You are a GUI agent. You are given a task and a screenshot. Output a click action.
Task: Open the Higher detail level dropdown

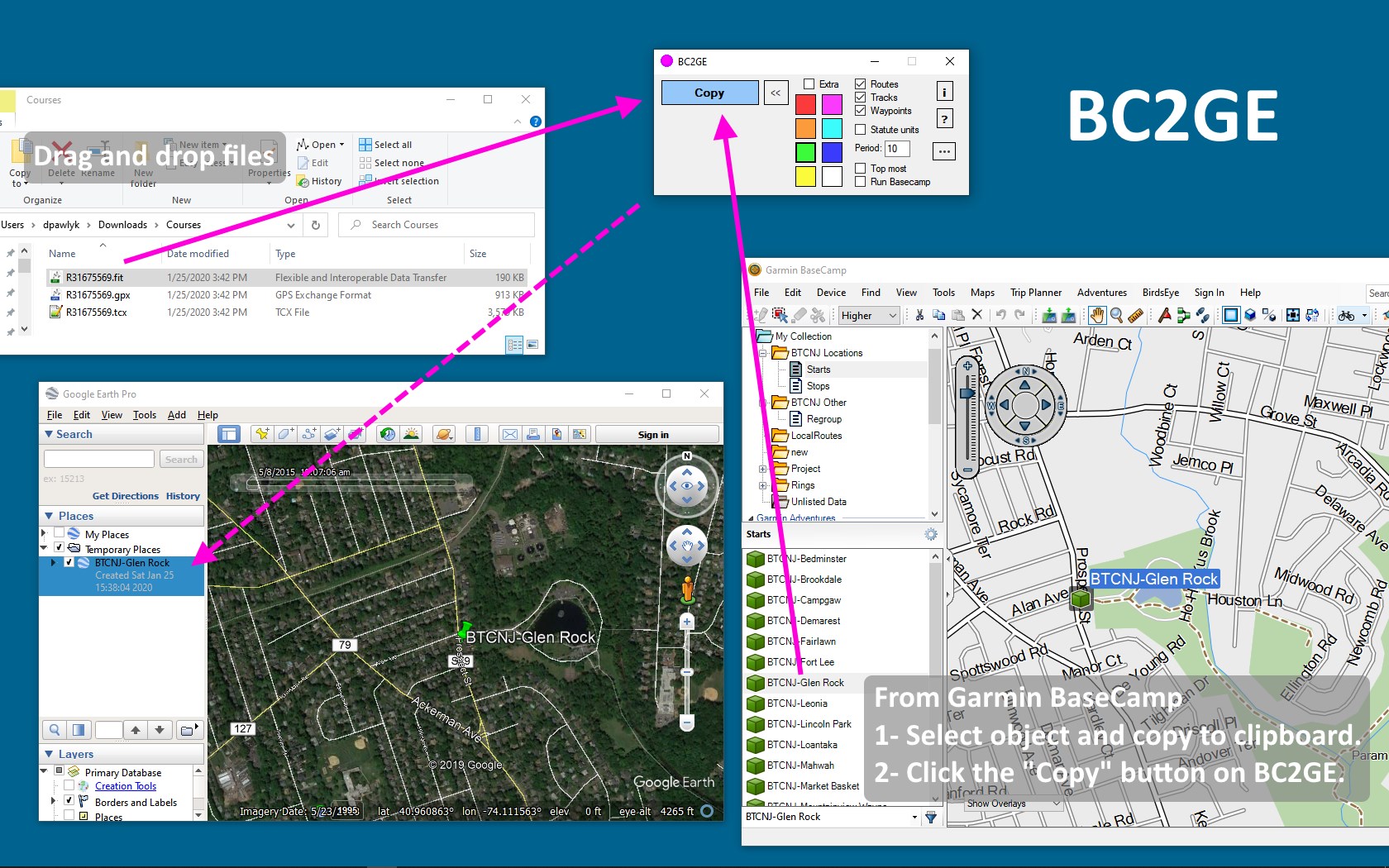click(868, 315)
